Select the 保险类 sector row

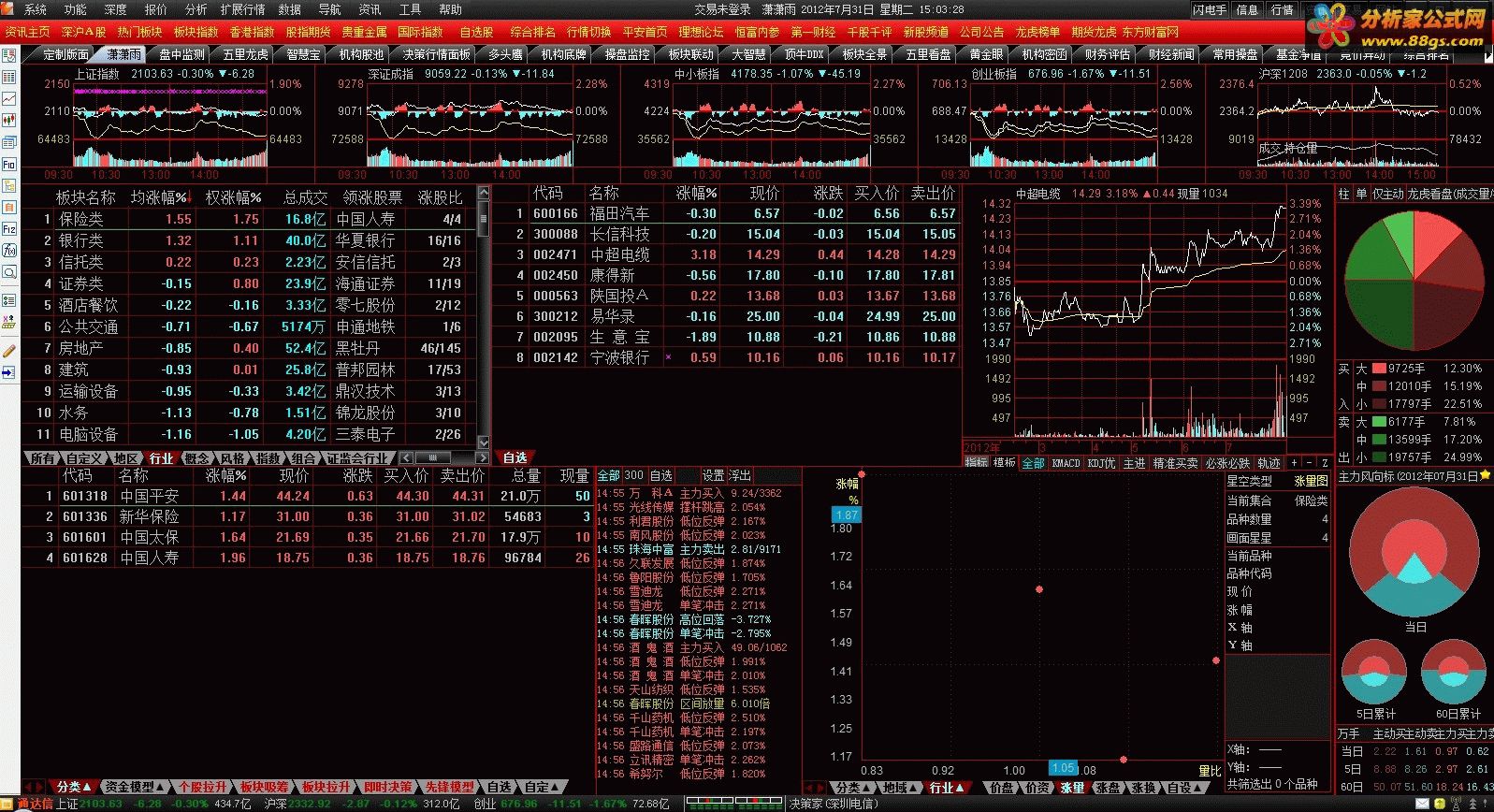pyautogui.click(x=250, y=219)
